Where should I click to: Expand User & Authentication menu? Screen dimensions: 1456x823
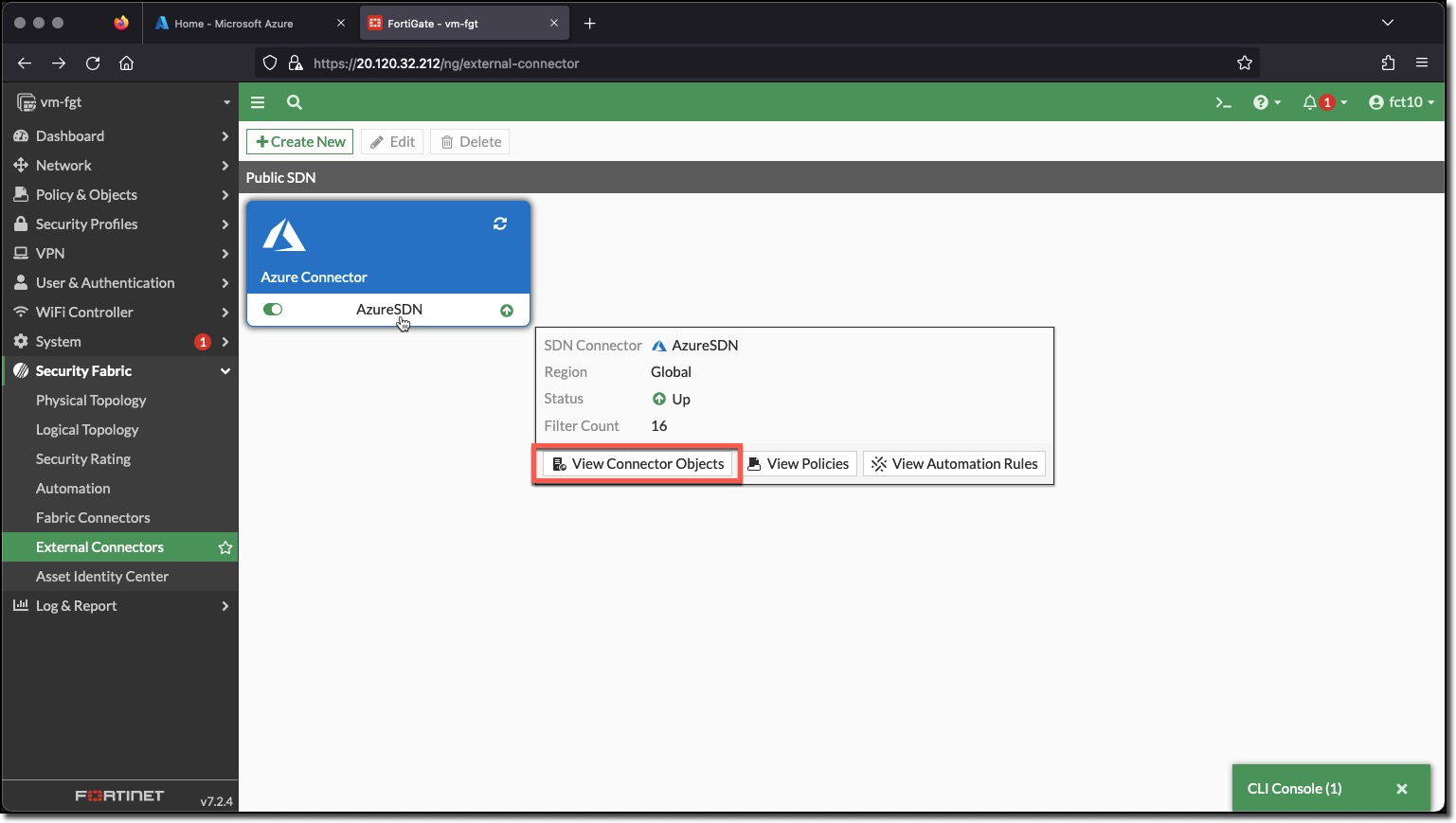[120, 283]
